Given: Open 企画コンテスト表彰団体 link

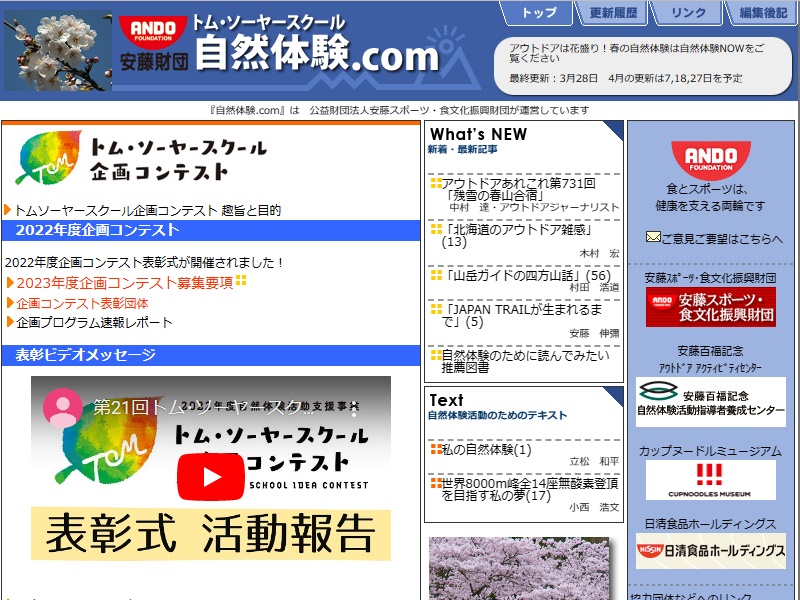Looking at the screenshot, I should [x=82, y=303].
